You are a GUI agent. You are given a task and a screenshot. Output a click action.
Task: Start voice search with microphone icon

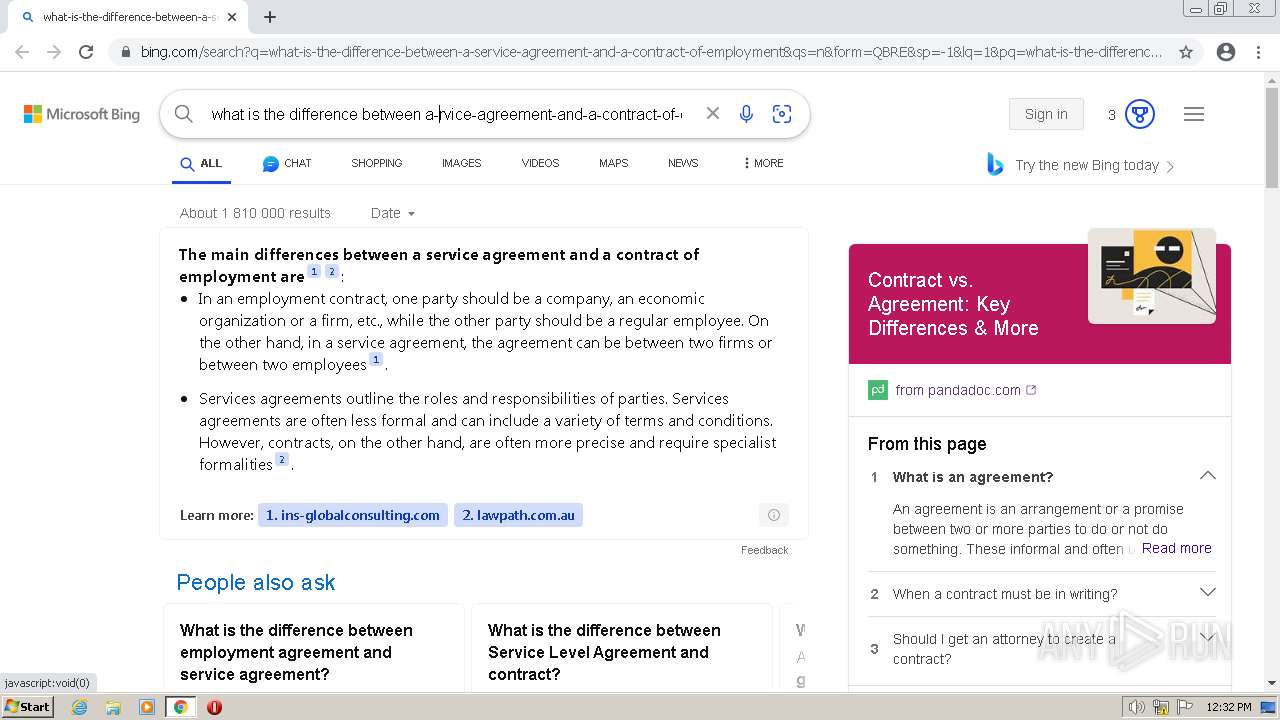pos(746,114)
